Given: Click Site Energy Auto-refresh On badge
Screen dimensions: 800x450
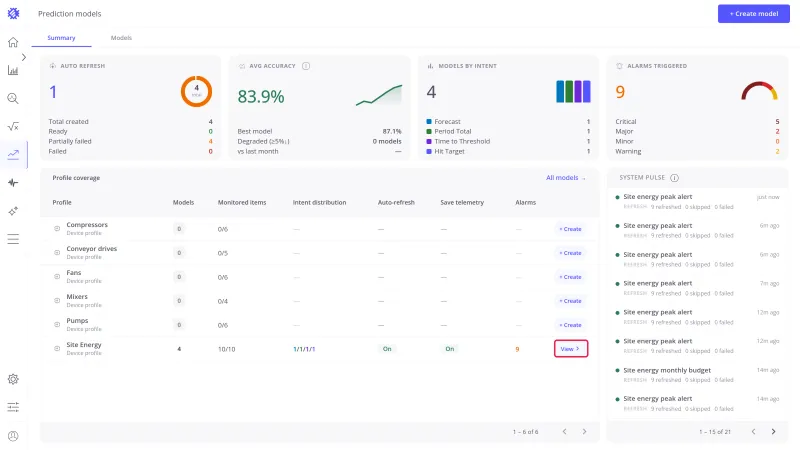Looking at the screenshot, I should [x=387, y=349].
